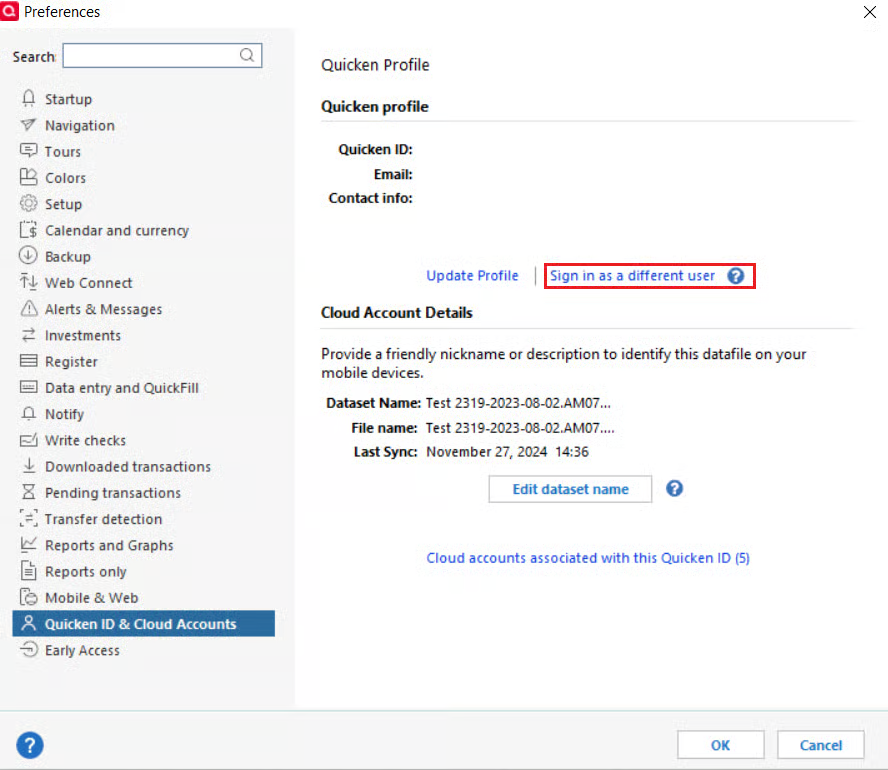Click the Data entry and QuickFill icon

(28, 387)
